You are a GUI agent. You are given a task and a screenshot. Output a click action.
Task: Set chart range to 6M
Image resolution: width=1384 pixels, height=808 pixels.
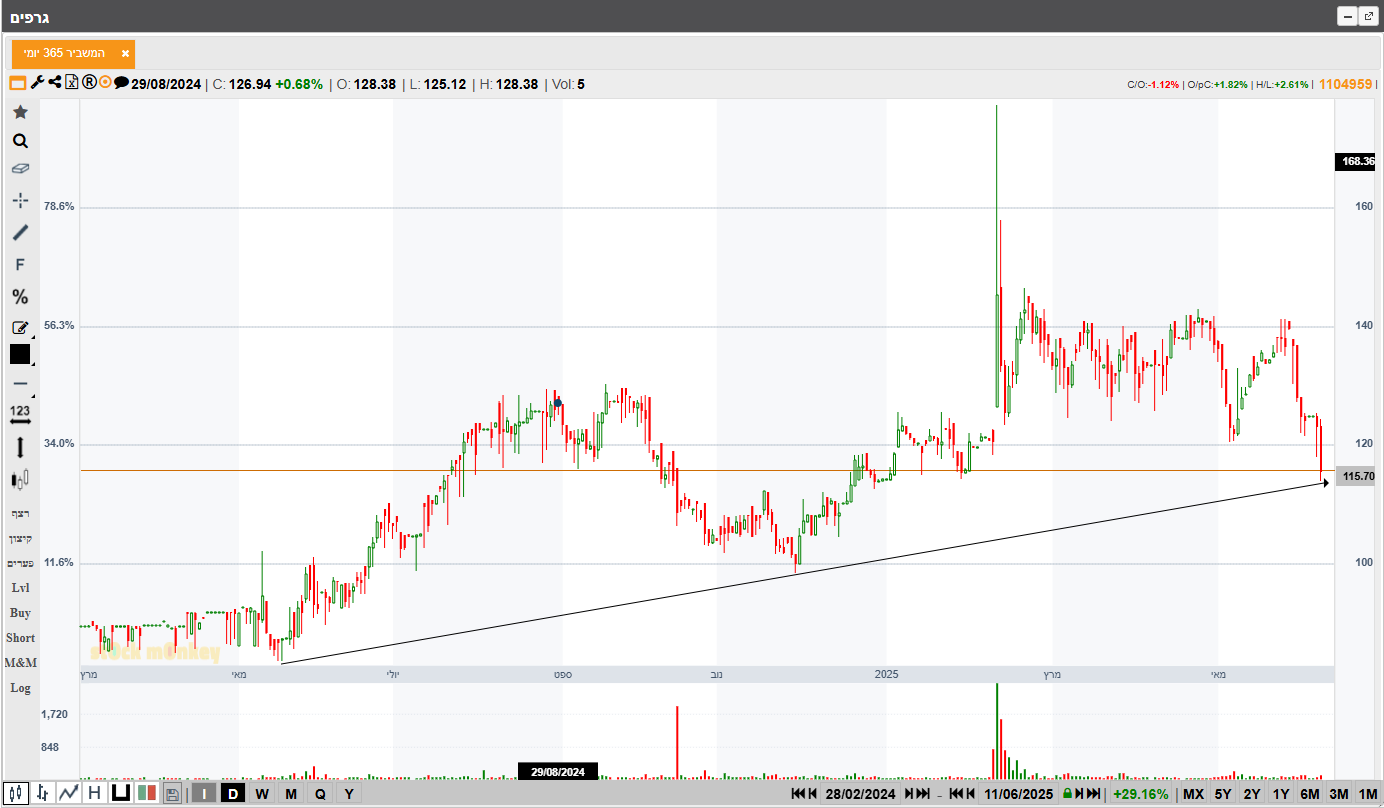(x=1310, y=794)
